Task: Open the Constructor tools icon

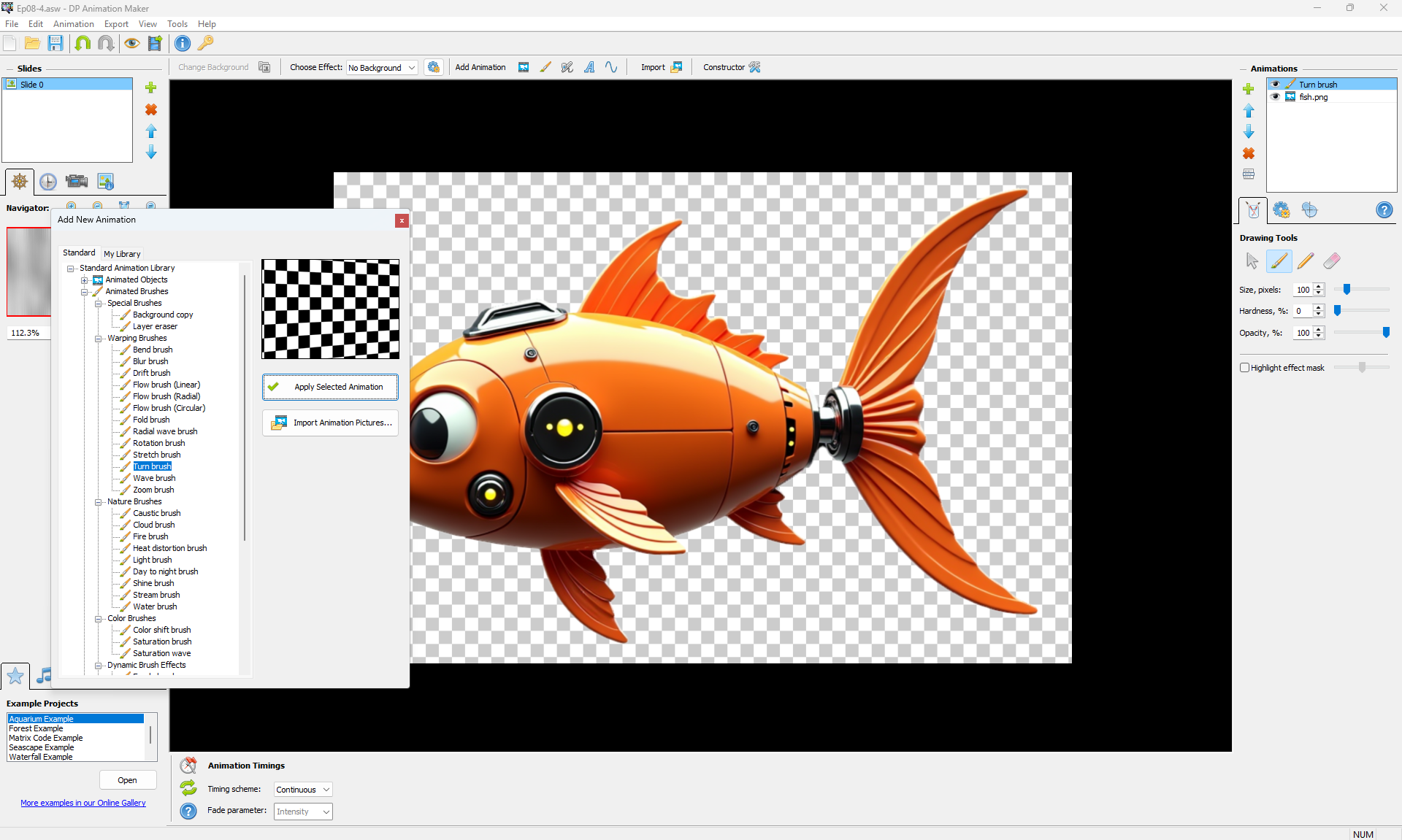Action: pos(755,67)
